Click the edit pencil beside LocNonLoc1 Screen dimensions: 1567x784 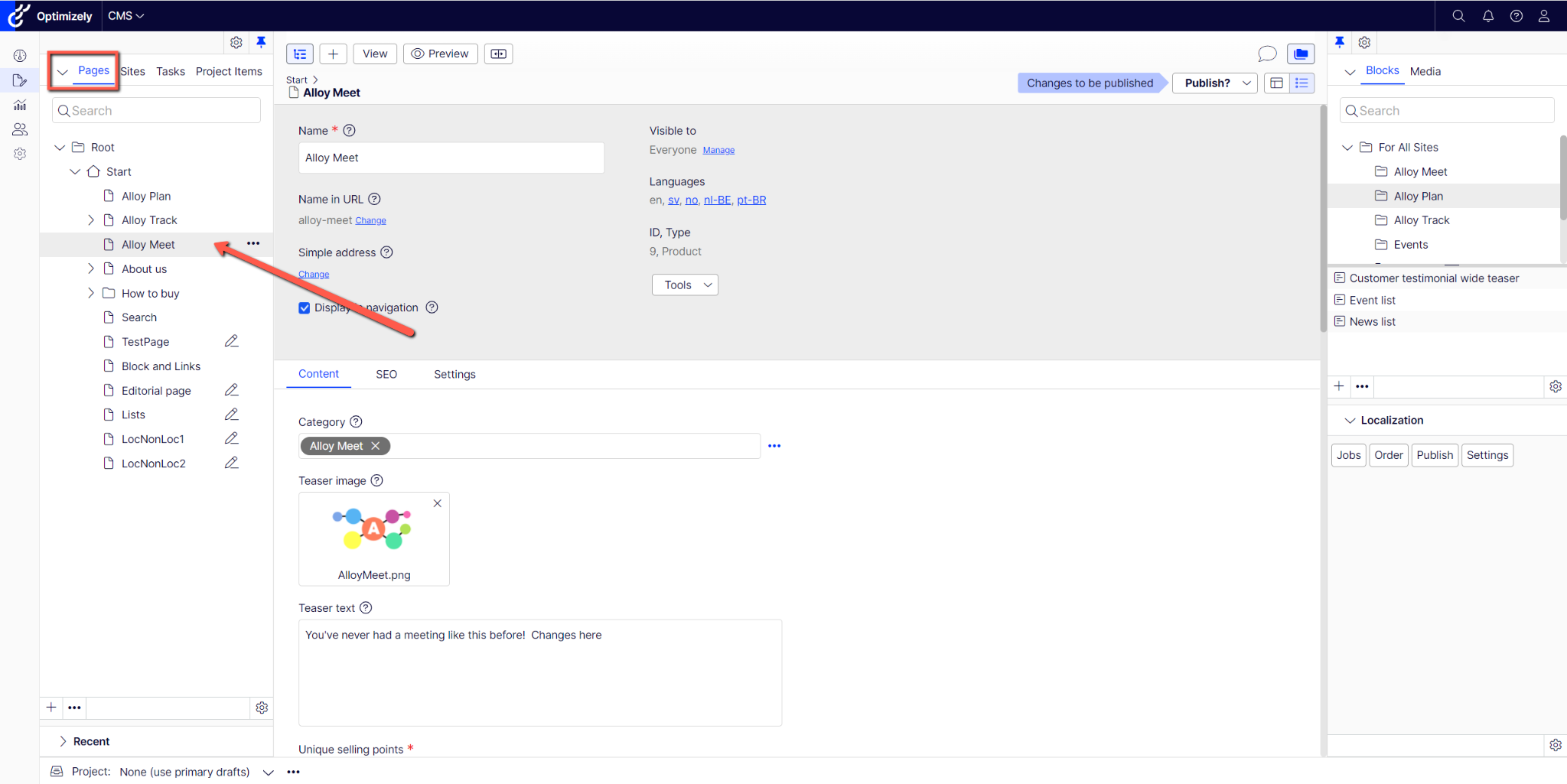(232, 438)
